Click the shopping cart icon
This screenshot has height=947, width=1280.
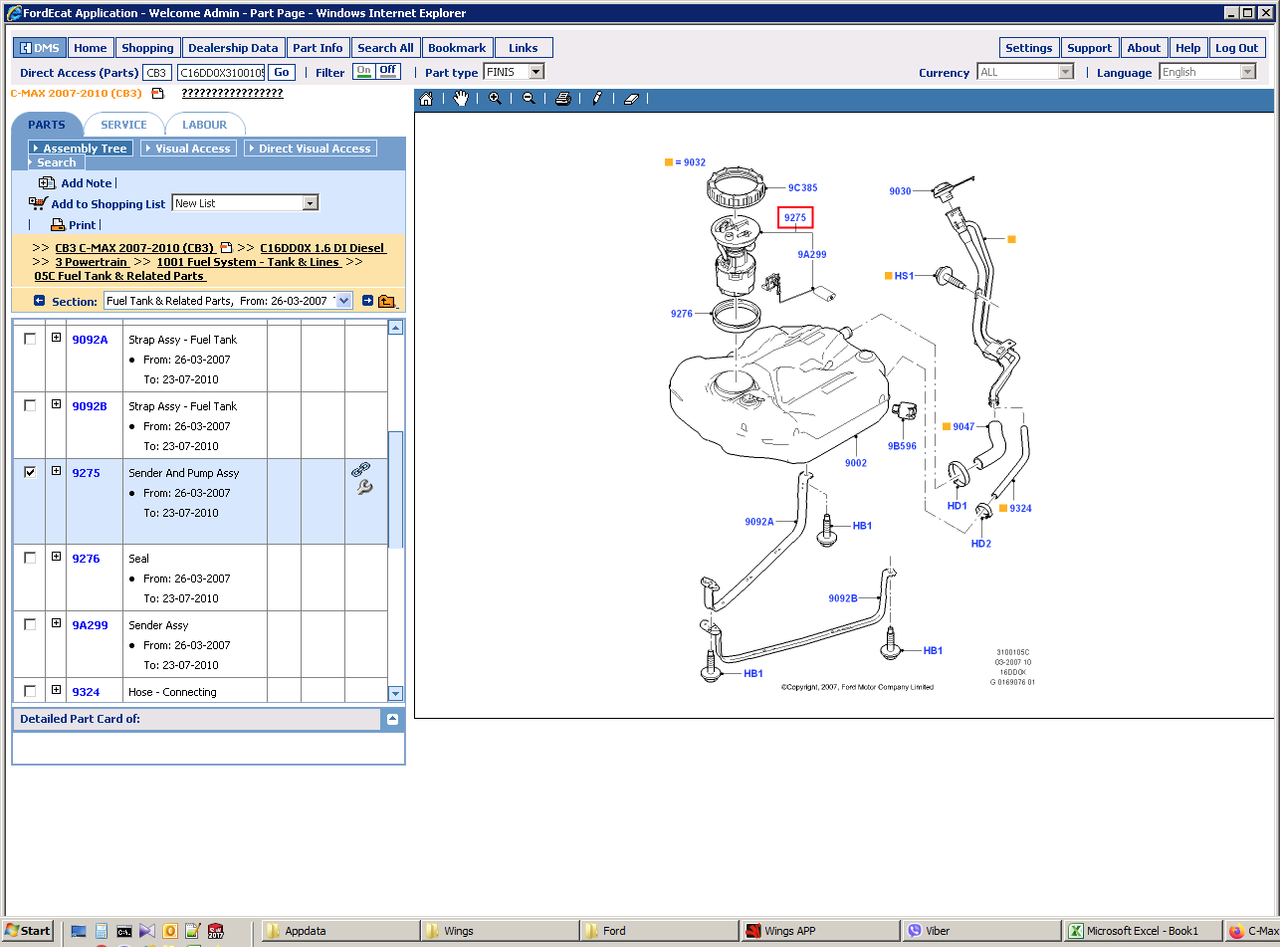pos(38,203)
